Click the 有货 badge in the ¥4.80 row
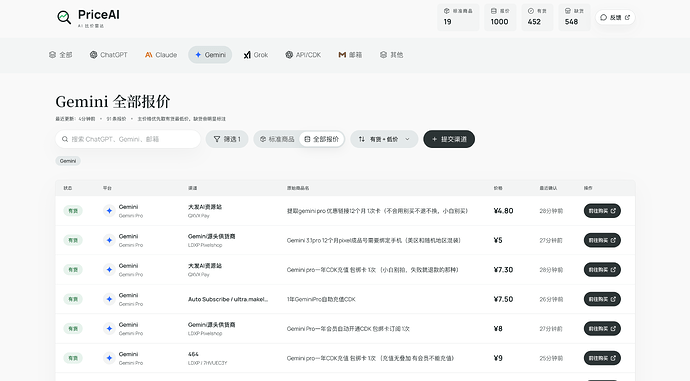The width and height of the screenshot is (690, 381). click(x=73, y=211)
